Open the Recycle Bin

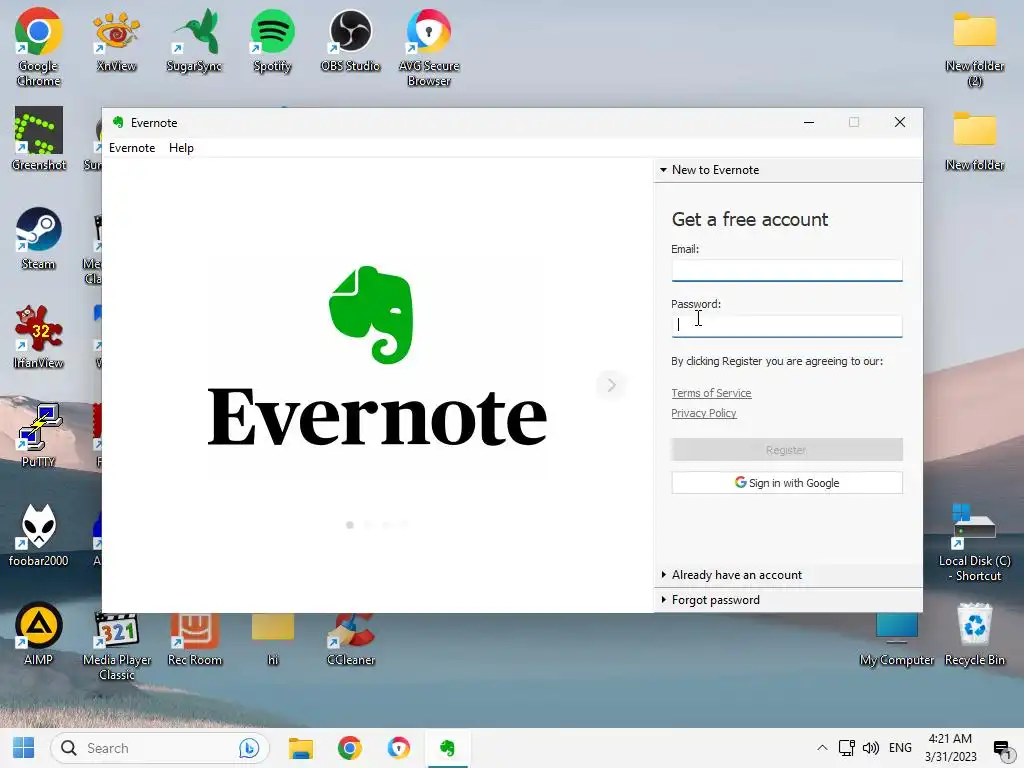coord(974,633)
